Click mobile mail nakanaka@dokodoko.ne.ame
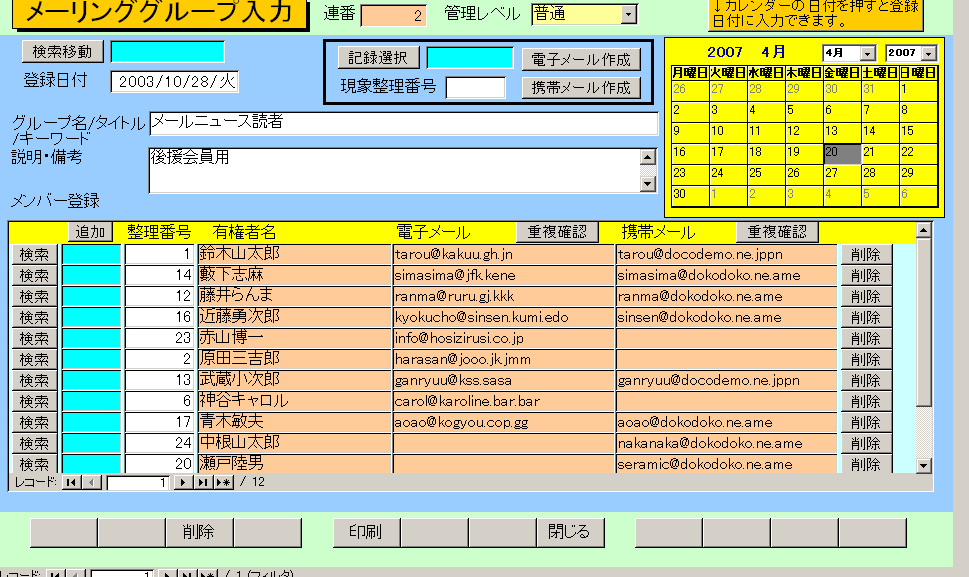The image size is (969, 577). [x=726, y=444]
